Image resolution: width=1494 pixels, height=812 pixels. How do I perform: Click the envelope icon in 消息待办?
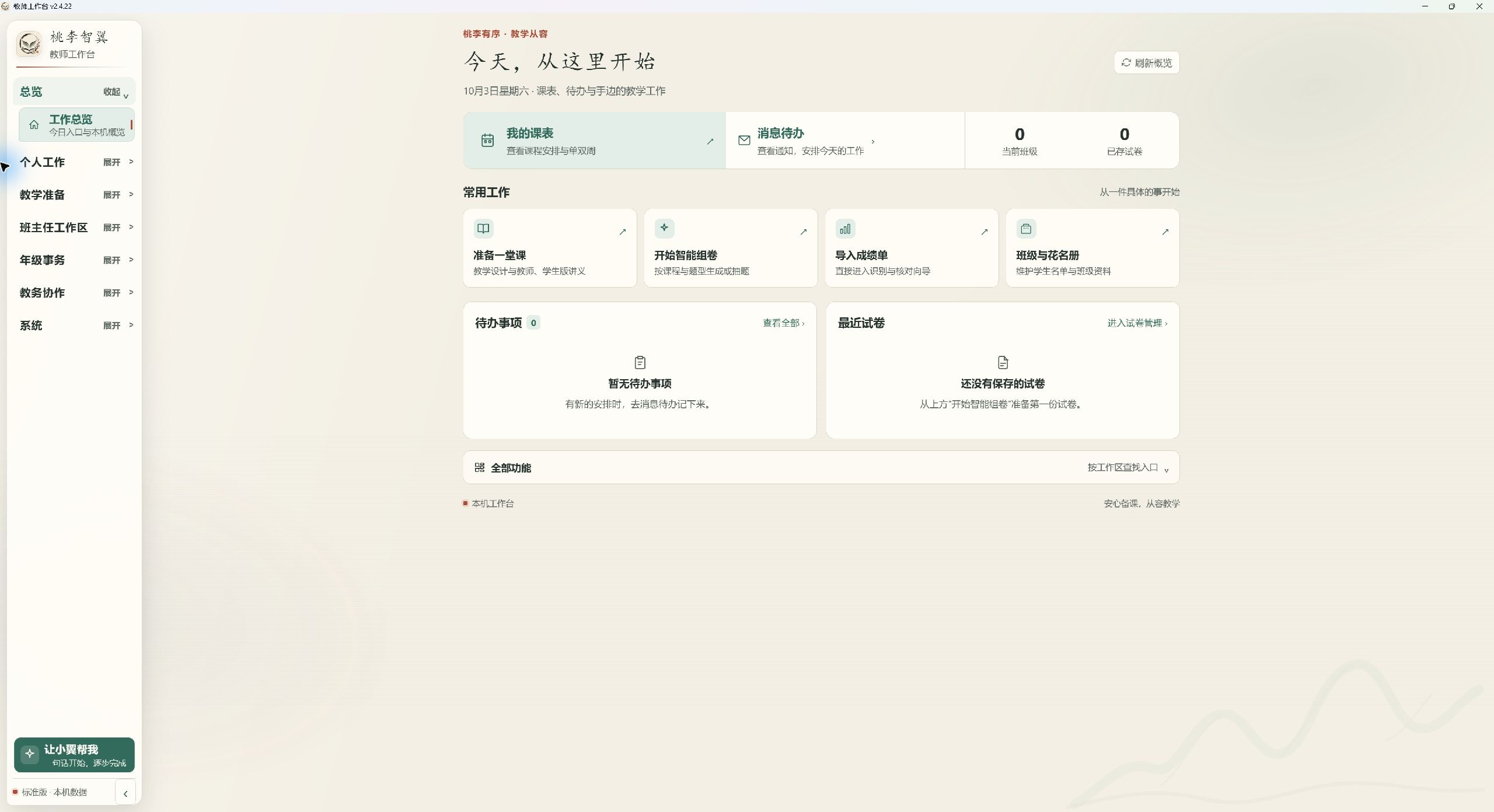[744, 140]
